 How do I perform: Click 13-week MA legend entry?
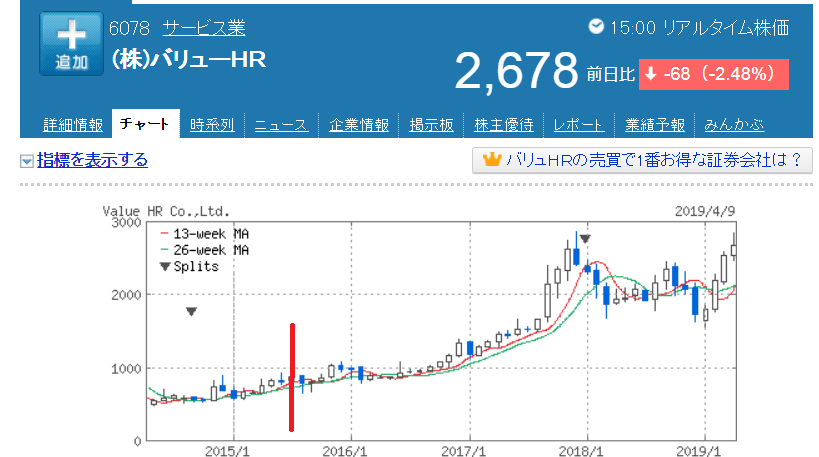coord(204,233)
